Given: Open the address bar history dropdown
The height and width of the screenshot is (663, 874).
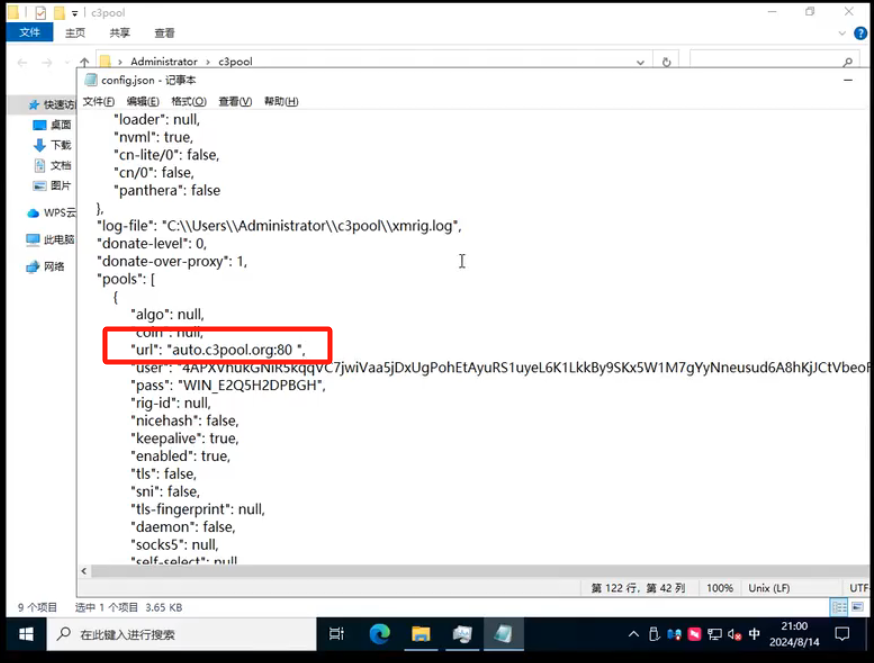Looking at the screenshot, I should (640, 62).
